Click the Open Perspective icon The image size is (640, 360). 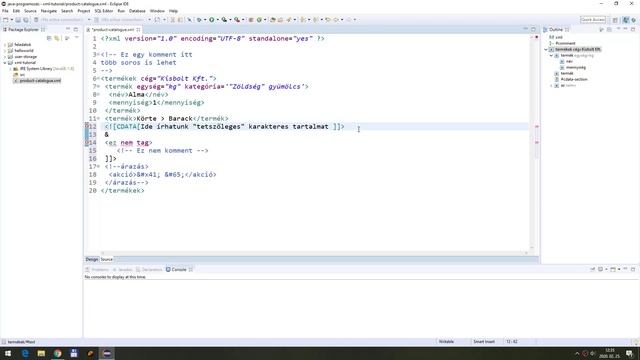[x=615, y=20]
